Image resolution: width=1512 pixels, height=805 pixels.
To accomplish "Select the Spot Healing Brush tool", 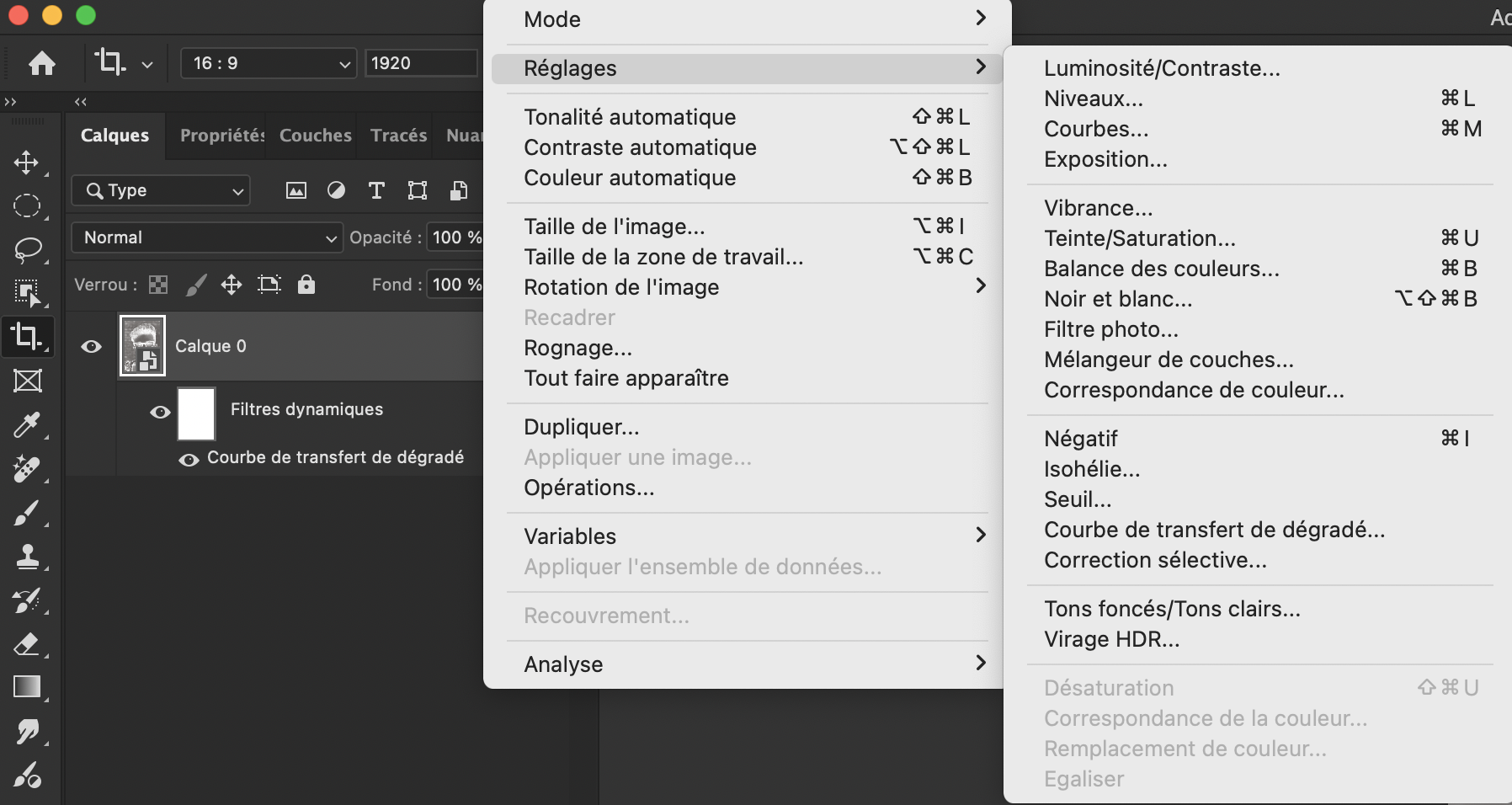I will (x=28, y=469).
